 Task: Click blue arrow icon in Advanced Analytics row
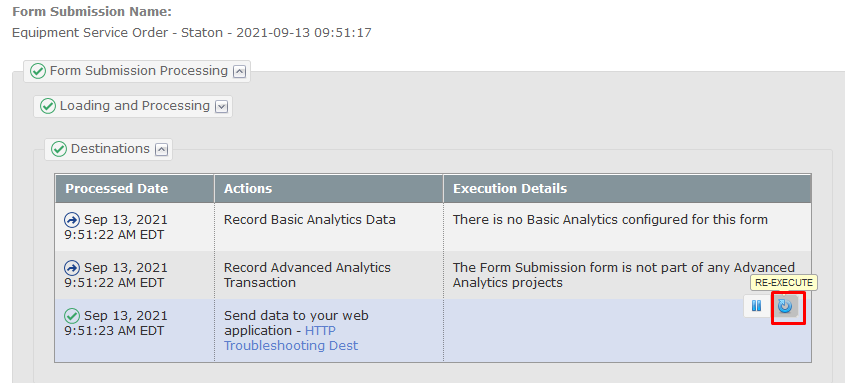click(72, 268)
